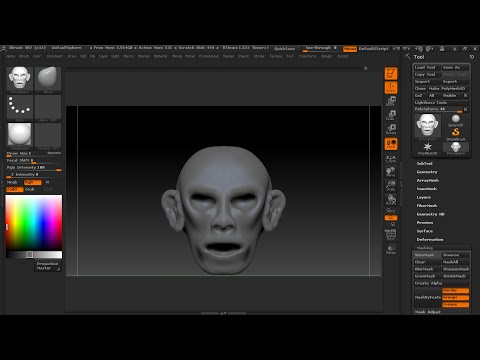Expand the Preview section
This screenshot has height=360, width=480.
pos(425,223)
